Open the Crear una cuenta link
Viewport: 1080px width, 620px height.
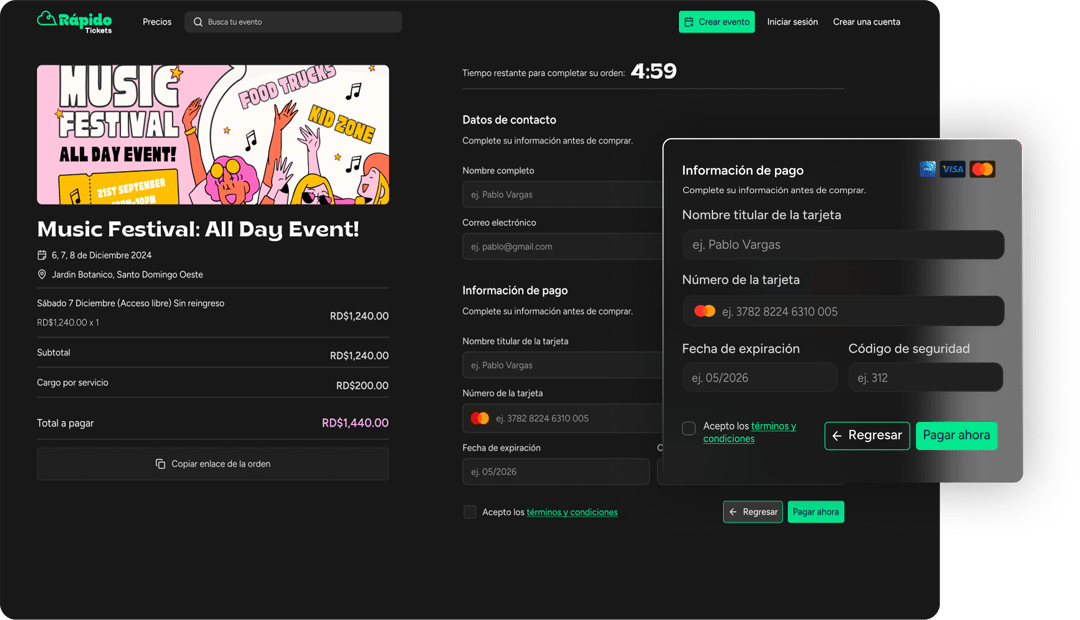coord(866,22)
